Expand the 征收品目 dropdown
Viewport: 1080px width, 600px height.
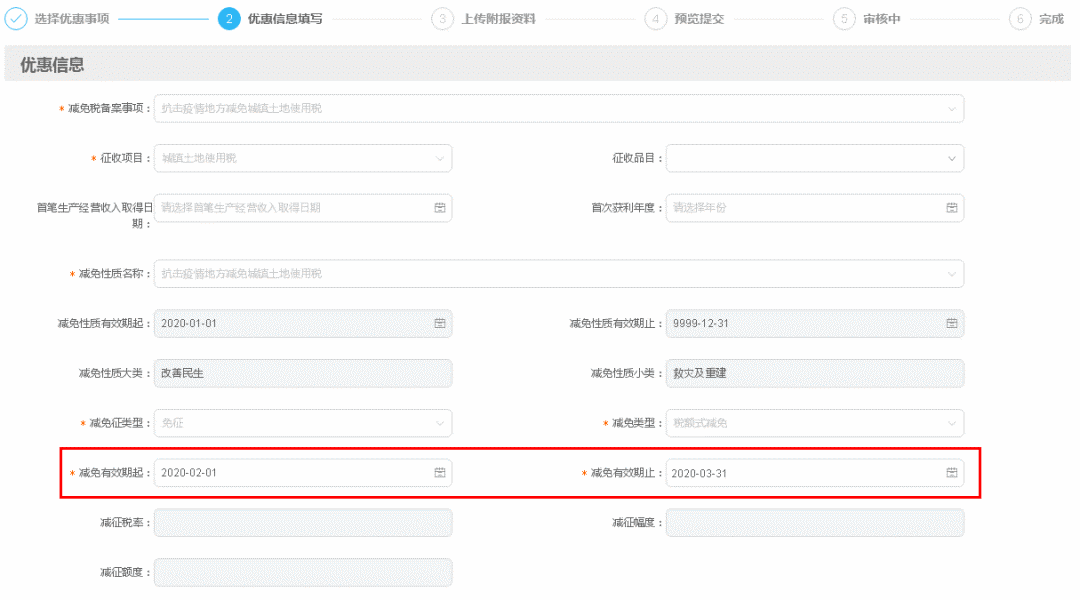[951, 158]
